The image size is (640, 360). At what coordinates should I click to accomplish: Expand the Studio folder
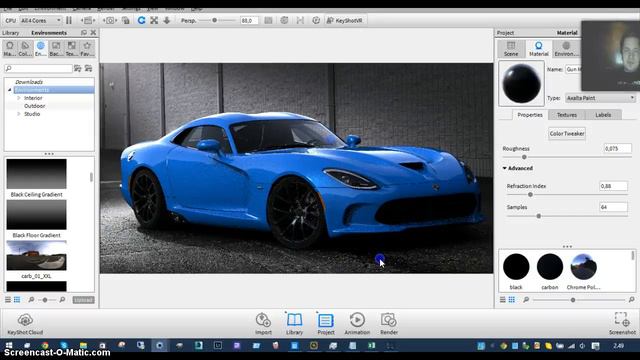[x=19, y=114]
